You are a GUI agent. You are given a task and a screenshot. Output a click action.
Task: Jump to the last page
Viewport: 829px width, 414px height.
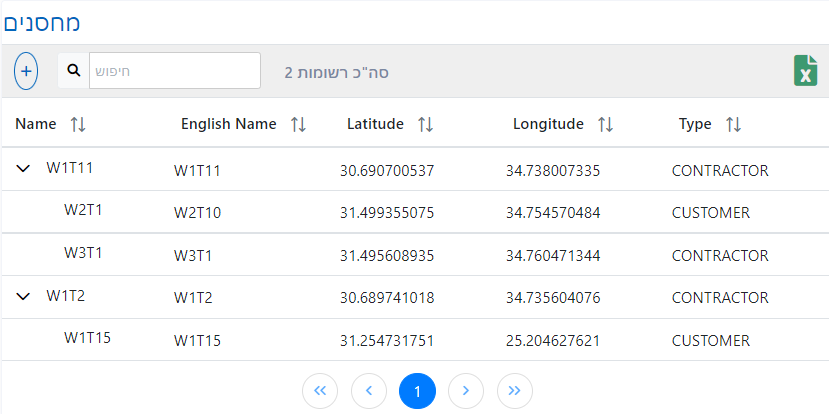(x=514, y=390)
